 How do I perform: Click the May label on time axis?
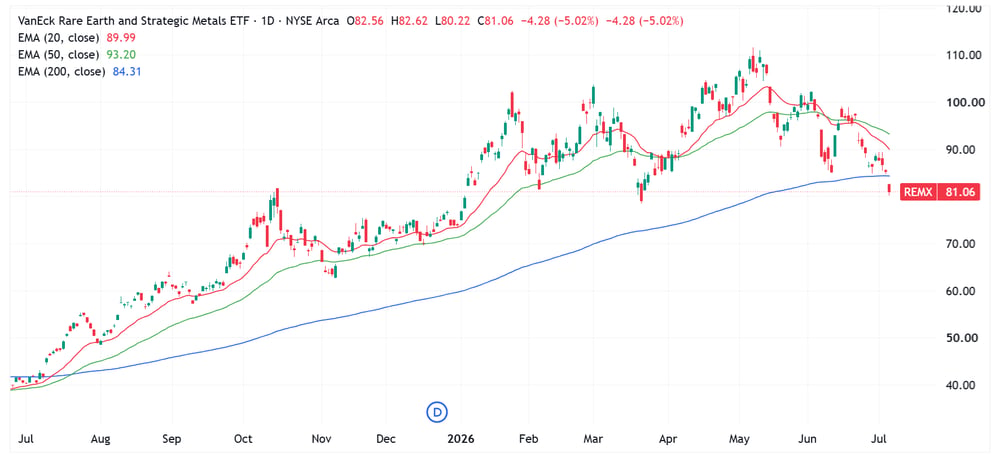pyautogui.click(x=739, y=439)
